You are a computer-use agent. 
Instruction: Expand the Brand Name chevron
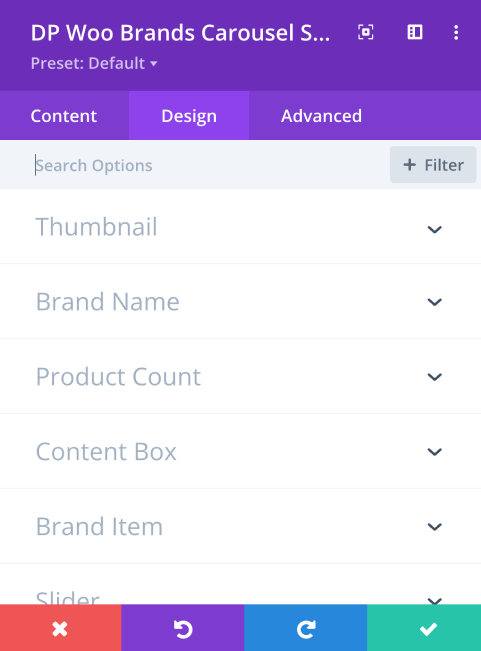click(435, 302)
